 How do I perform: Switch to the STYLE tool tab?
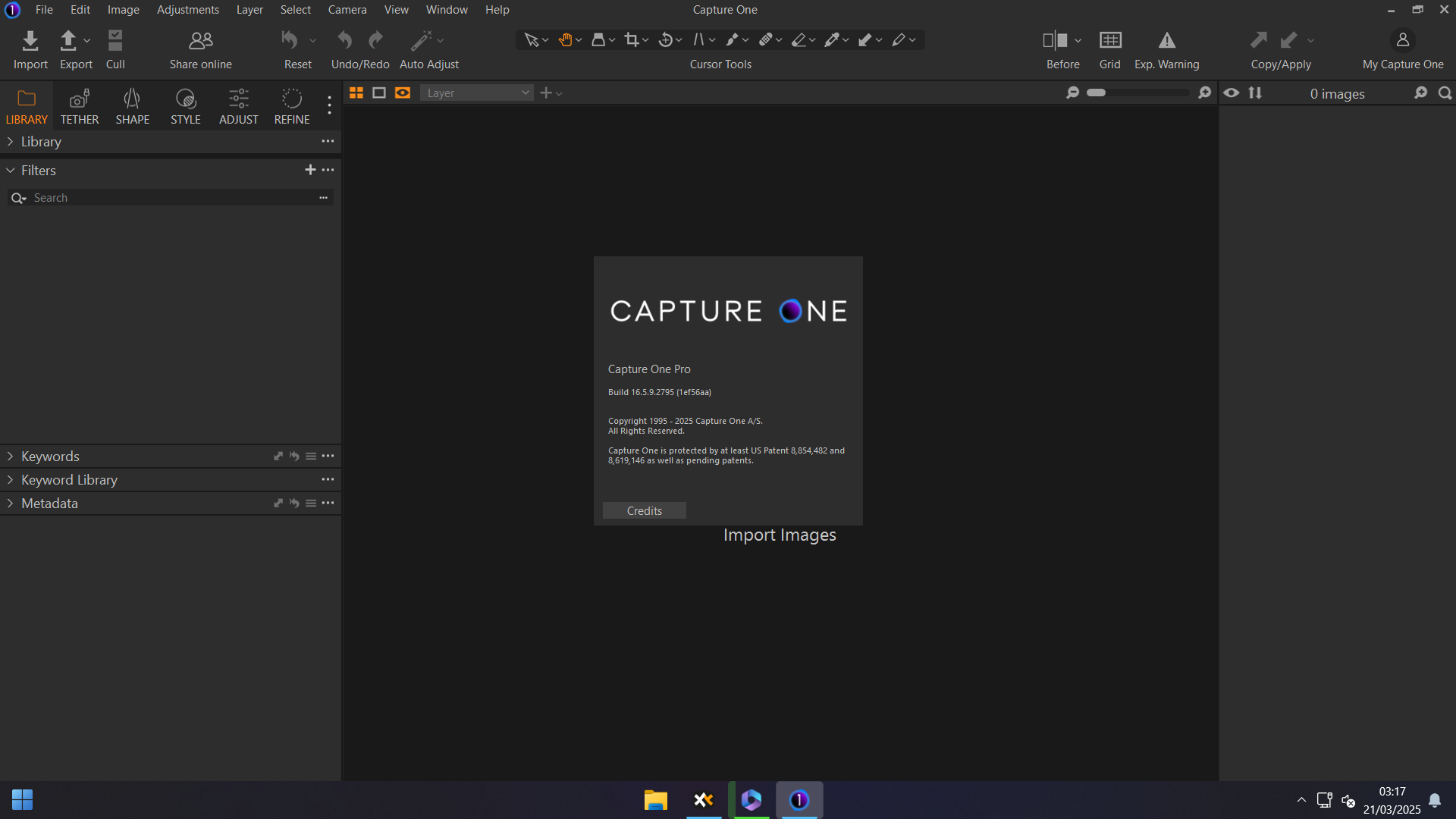click(x=186, y=107)
